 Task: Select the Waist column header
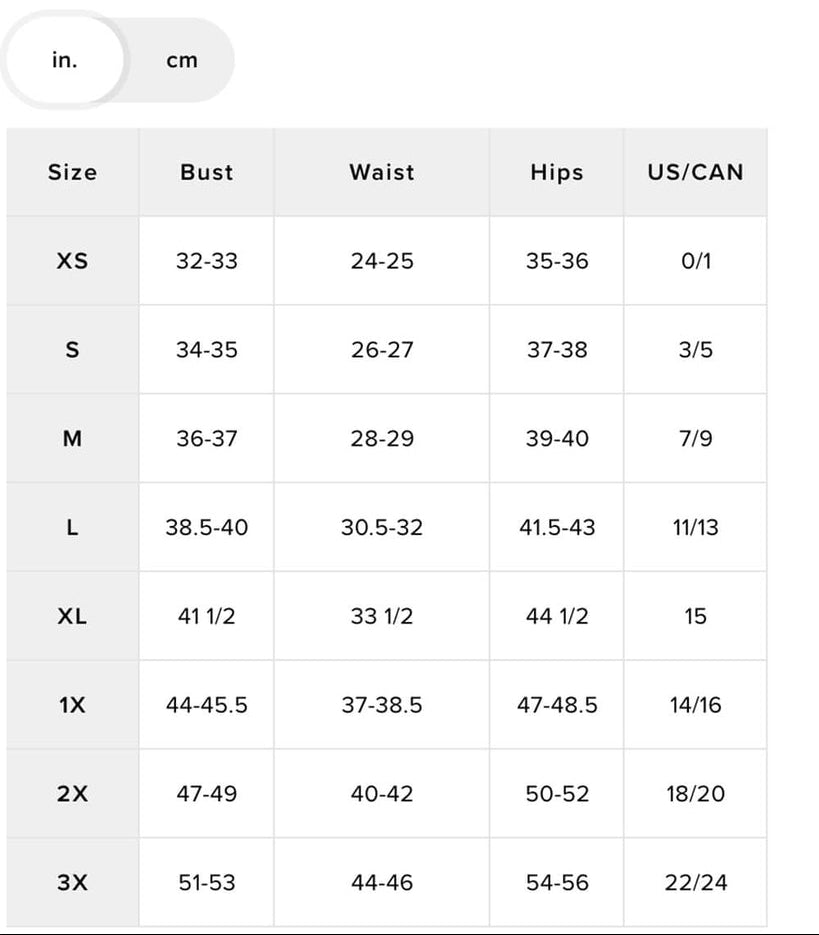tap(381, 172)
